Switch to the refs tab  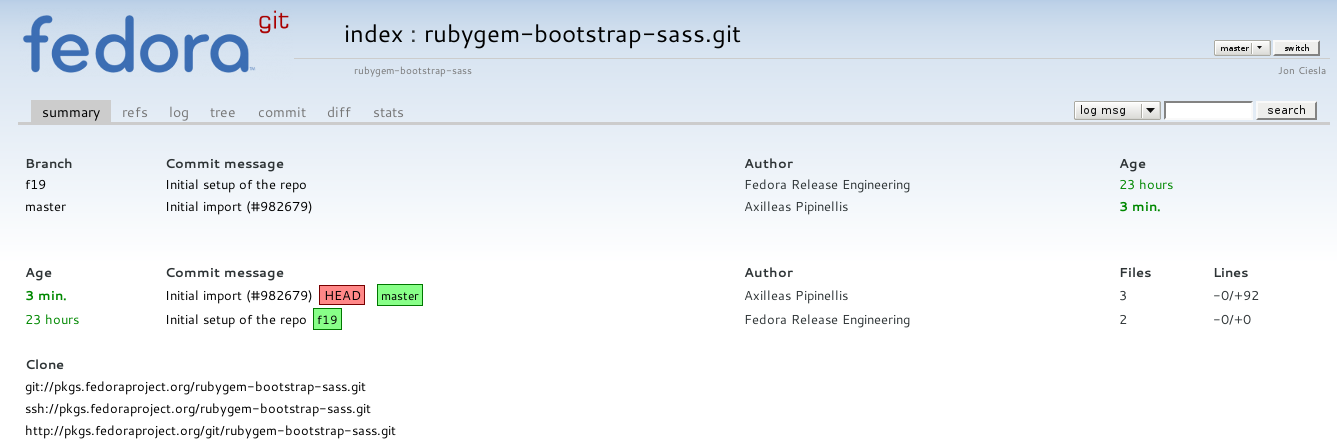tap(135, 112)
